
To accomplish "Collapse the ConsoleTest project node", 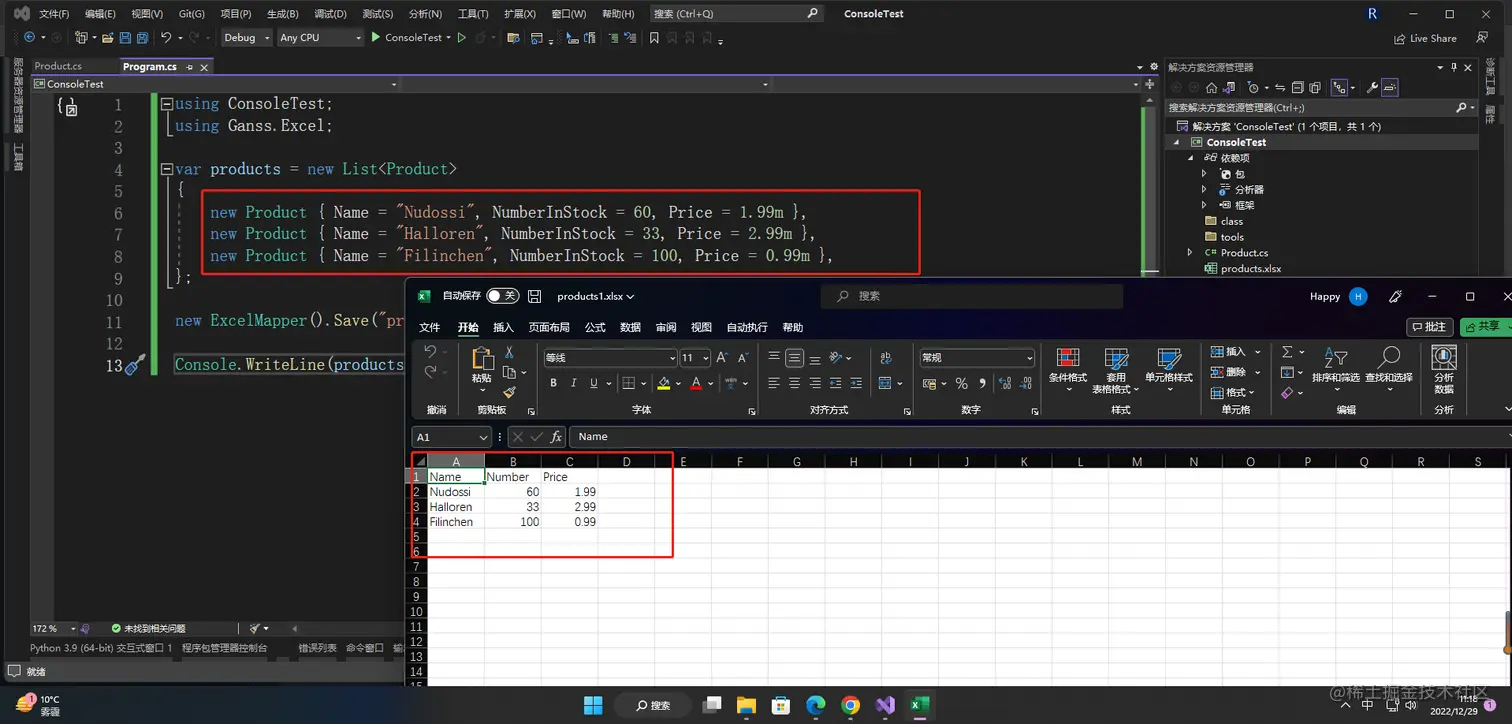I will tap(1178, 142).
